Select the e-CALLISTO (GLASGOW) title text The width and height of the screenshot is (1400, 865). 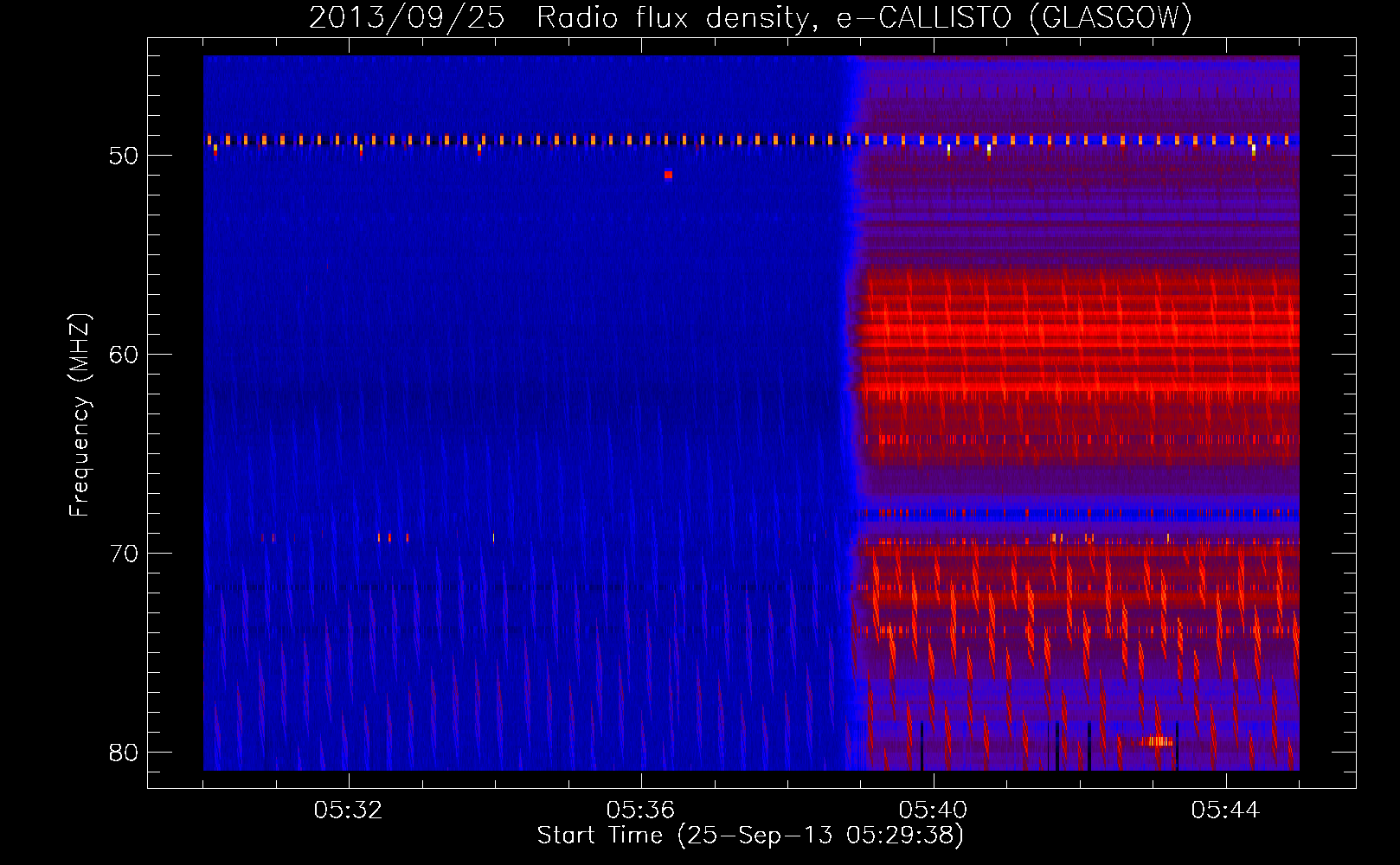click(x=1014, y=17)
